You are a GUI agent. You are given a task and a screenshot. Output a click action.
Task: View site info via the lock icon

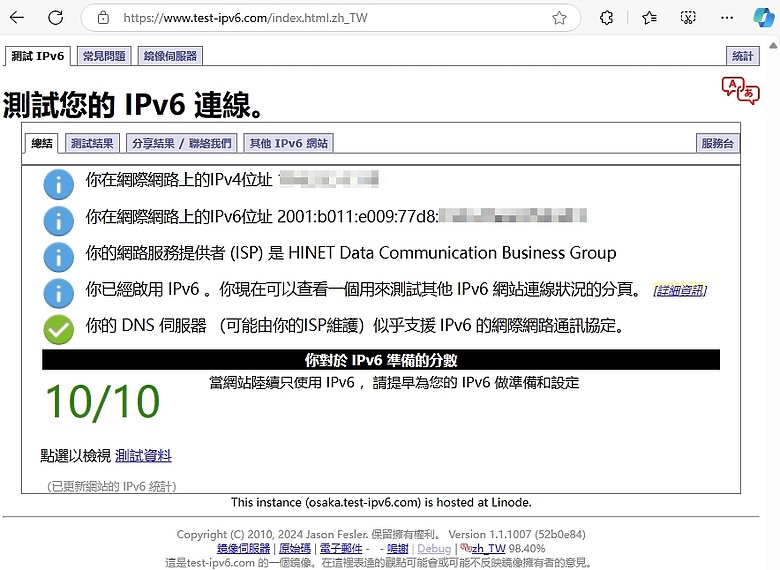103,18
